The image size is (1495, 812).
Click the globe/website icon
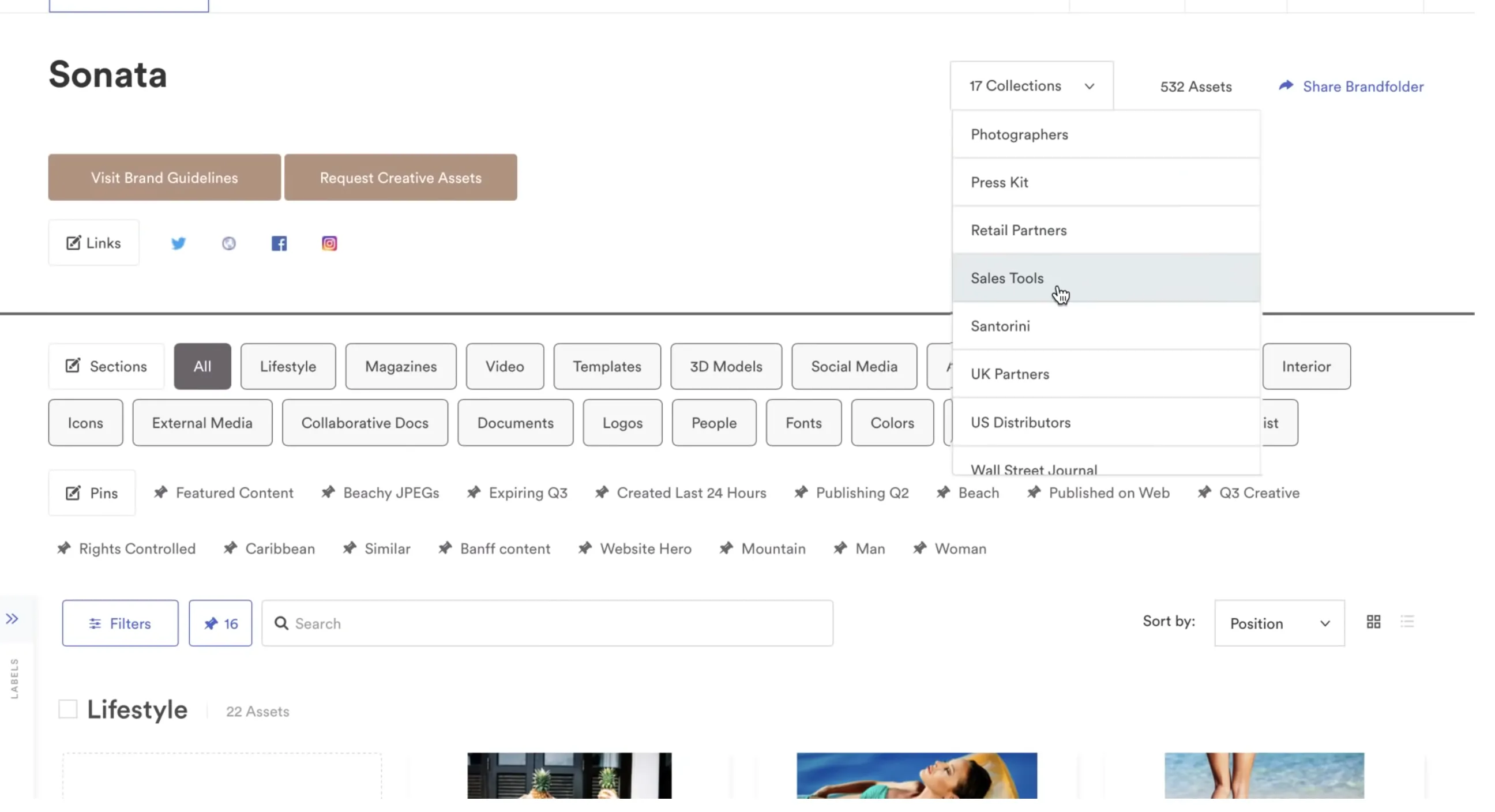point(228,243)
